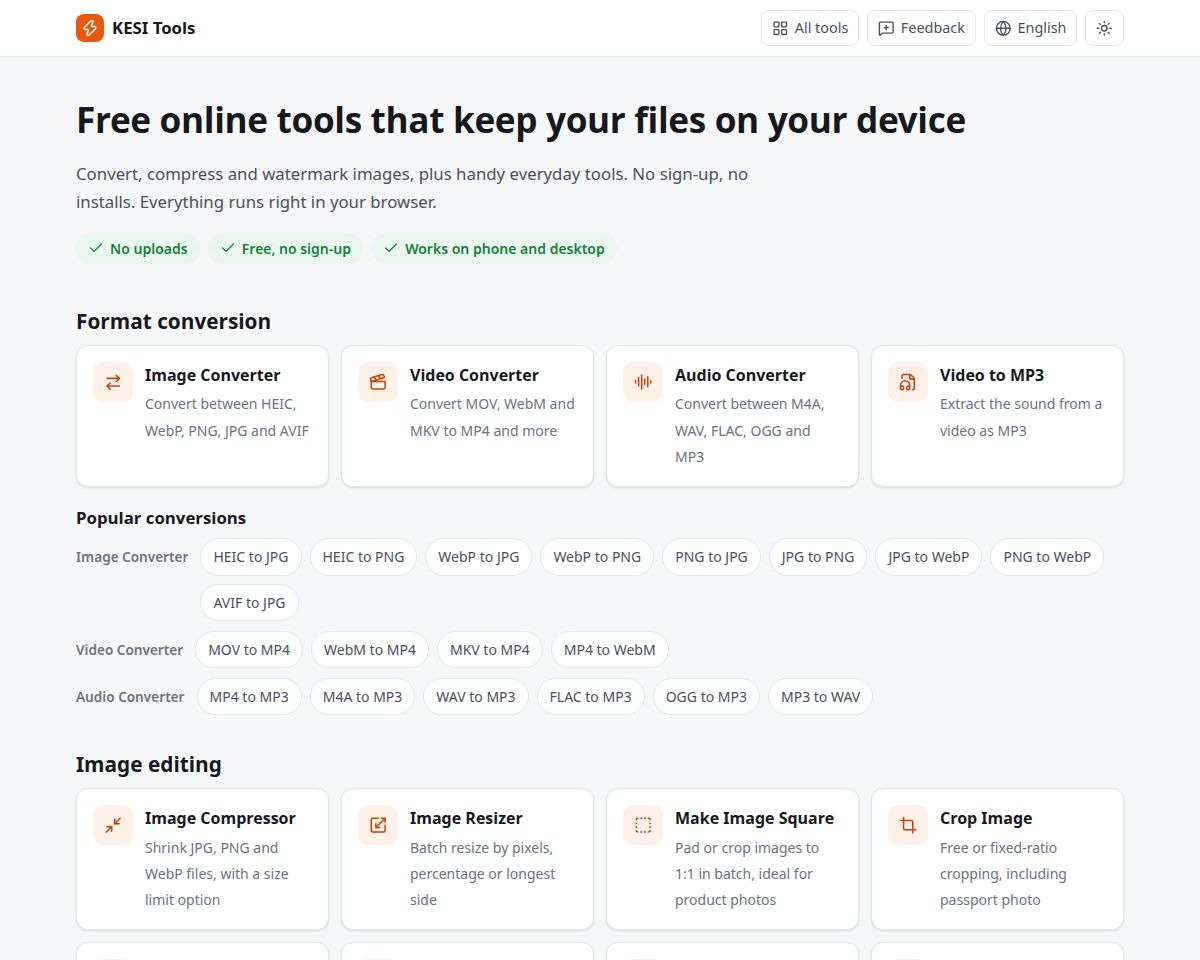Choose the AVIF to JPG conversion
This screenshot has width=1200, height=960.
click(x=249, y=603)
